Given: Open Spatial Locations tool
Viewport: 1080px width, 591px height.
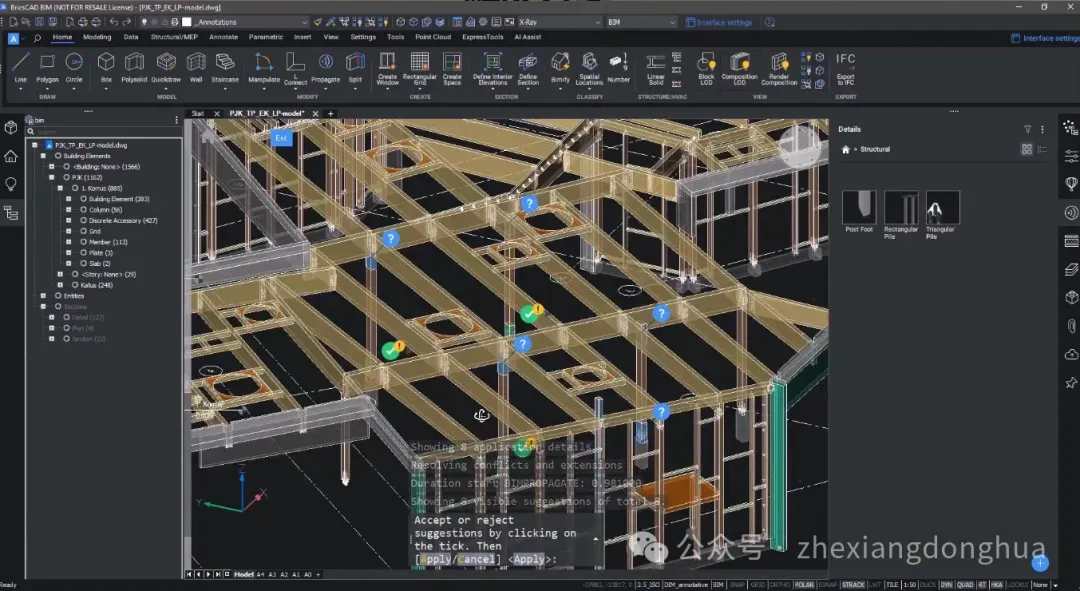Looking at the screenshot, I should point(589,69).
